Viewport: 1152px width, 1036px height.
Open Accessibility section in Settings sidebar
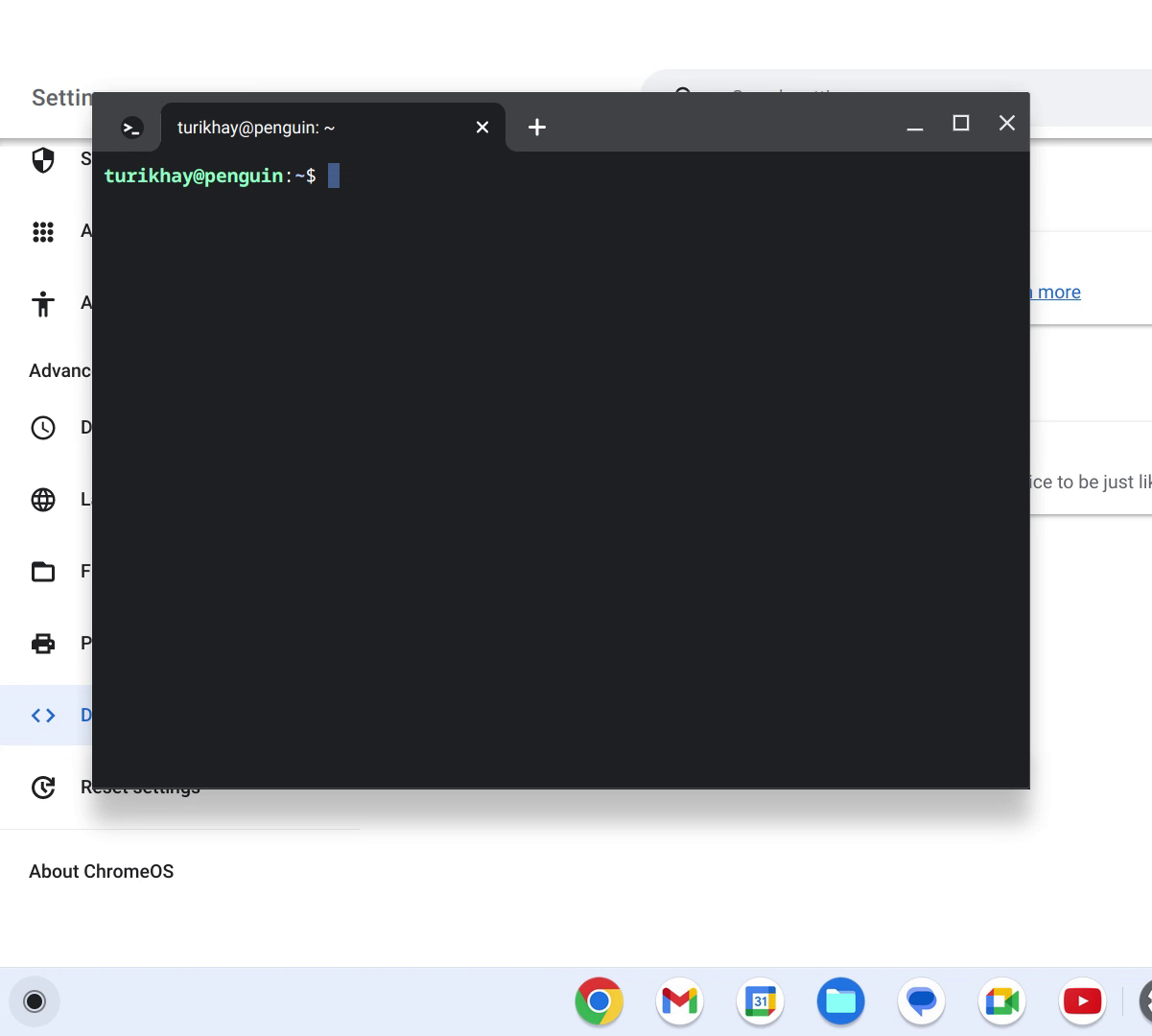43,304
